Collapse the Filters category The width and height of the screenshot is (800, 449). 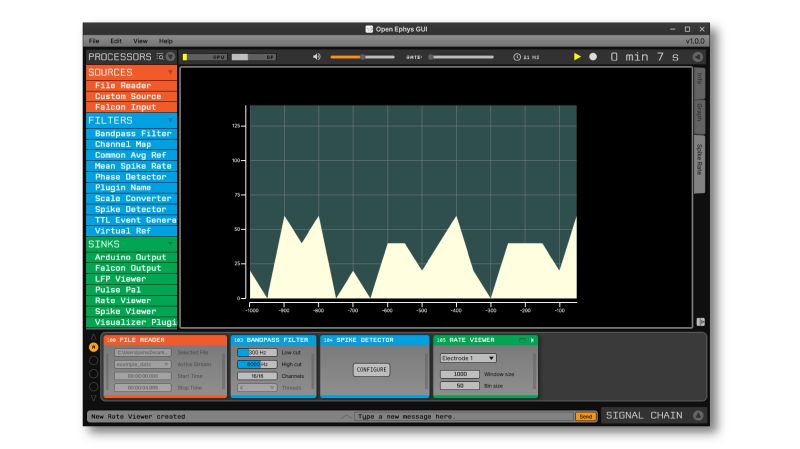pos(170,120)
